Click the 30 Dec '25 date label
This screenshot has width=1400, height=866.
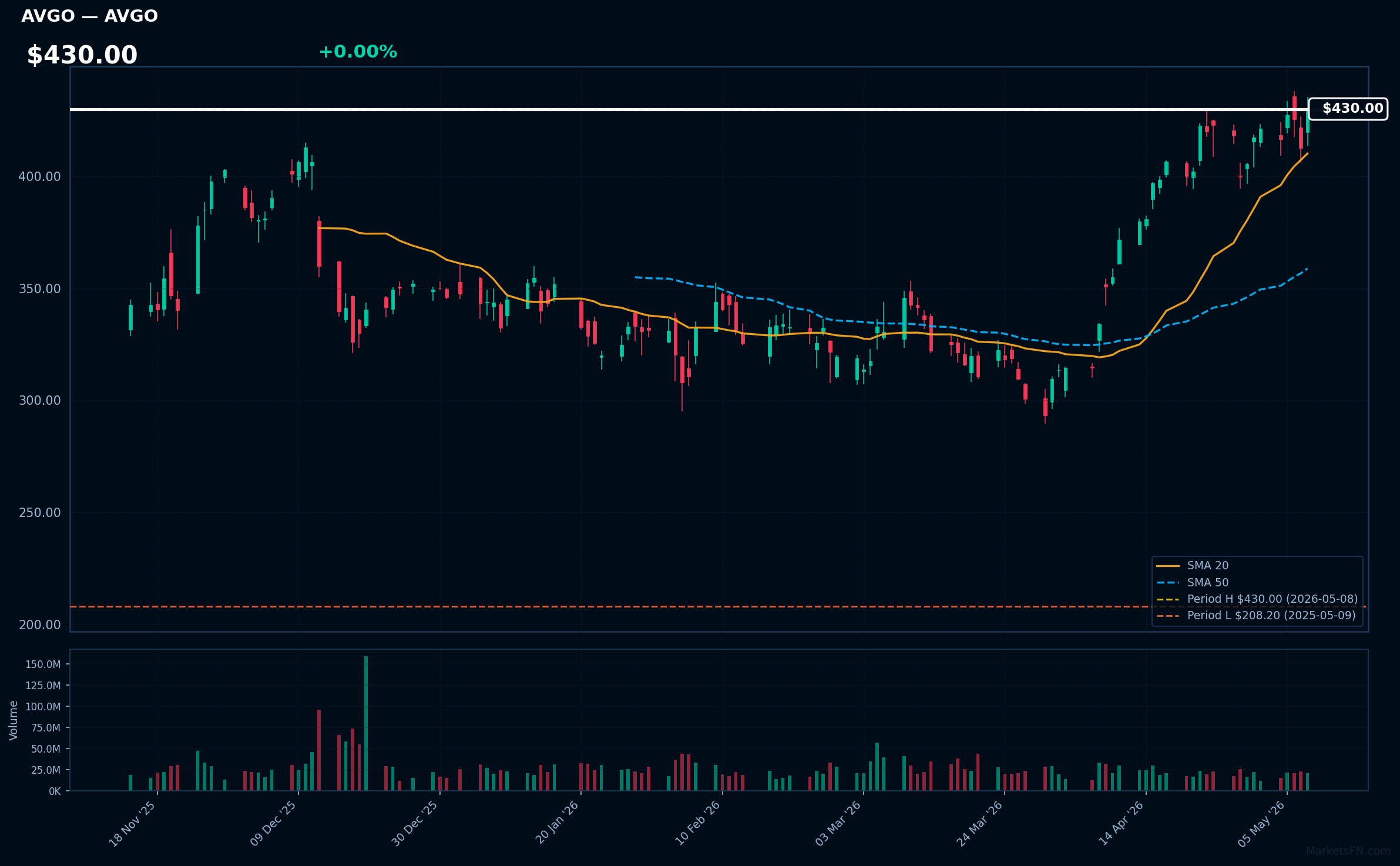(415, 824)
